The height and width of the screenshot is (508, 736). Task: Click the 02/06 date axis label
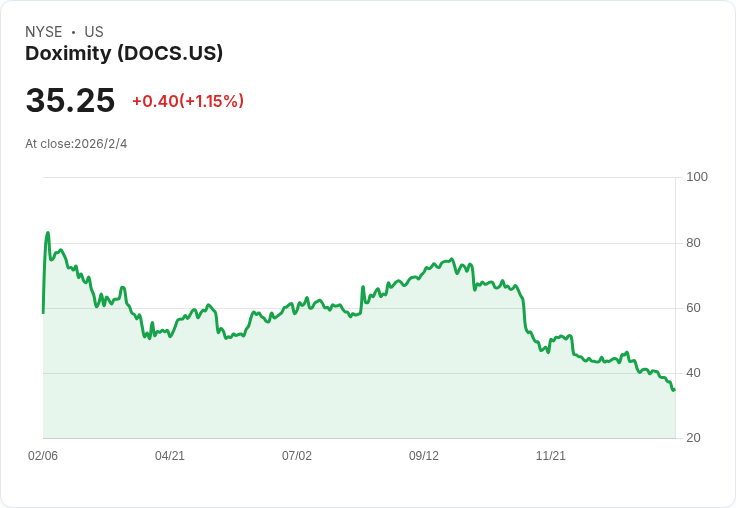pos(43,456)
